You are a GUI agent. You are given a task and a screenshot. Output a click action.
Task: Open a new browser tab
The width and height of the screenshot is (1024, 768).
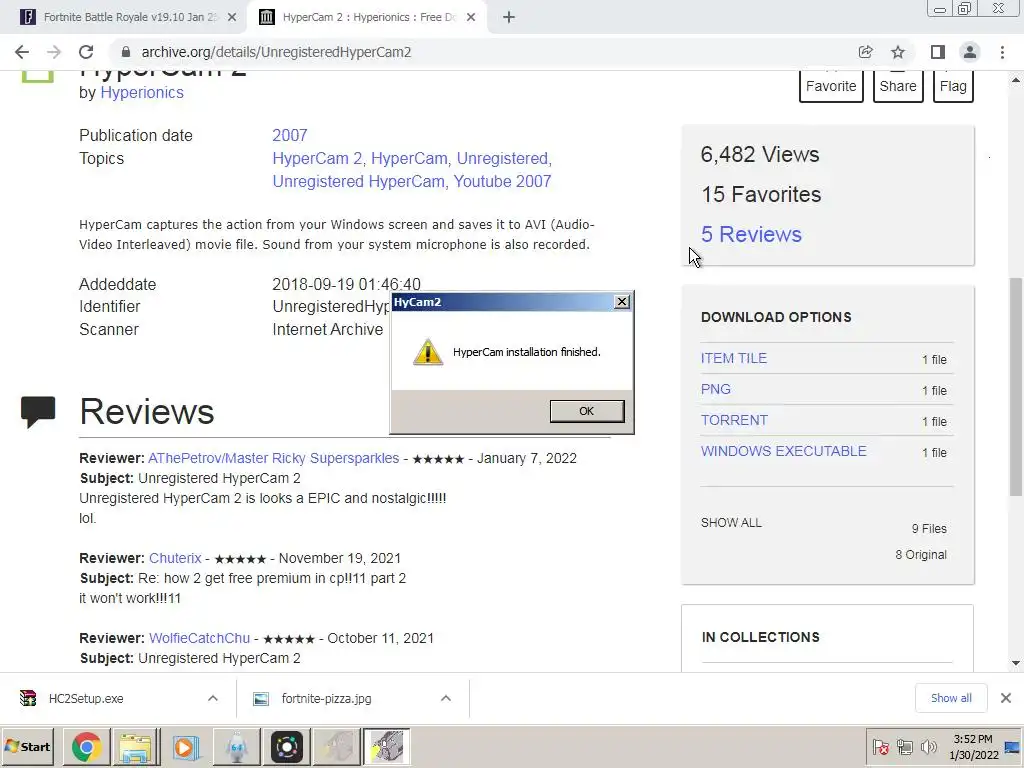click(x=509, y=18)
